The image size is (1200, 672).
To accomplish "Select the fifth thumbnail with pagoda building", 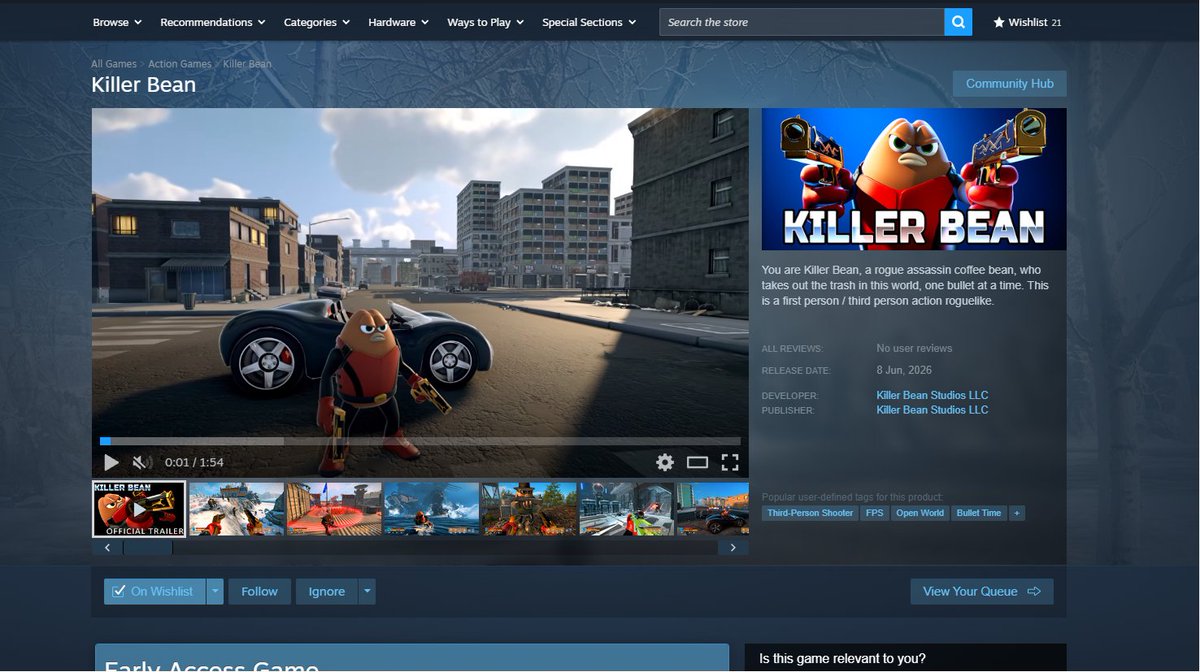I will [529, 509].
